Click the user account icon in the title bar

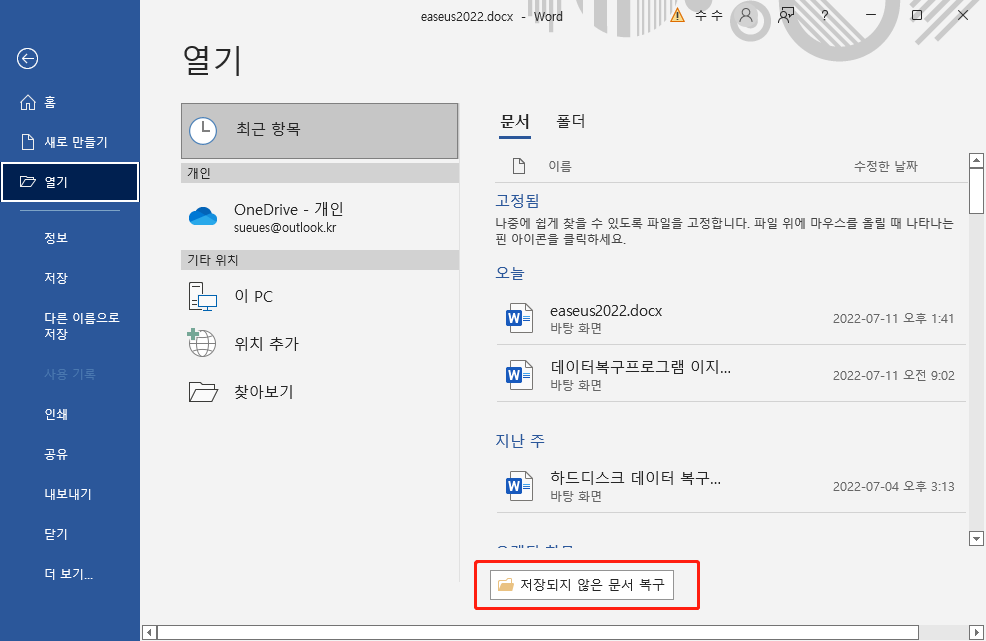click(x=745, y=17)
